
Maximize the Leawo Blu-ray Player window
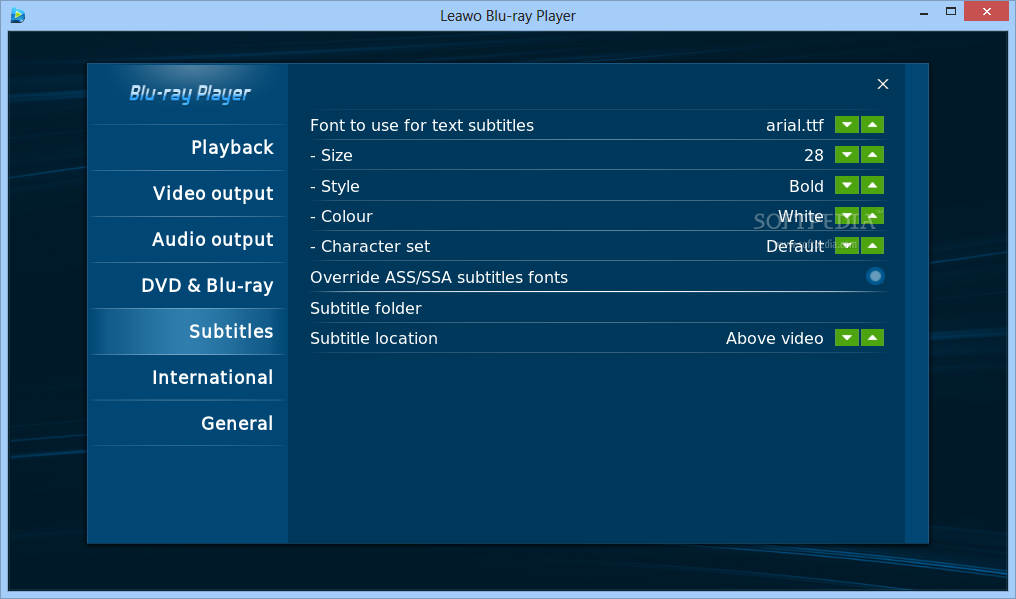[x=951, y=12]
